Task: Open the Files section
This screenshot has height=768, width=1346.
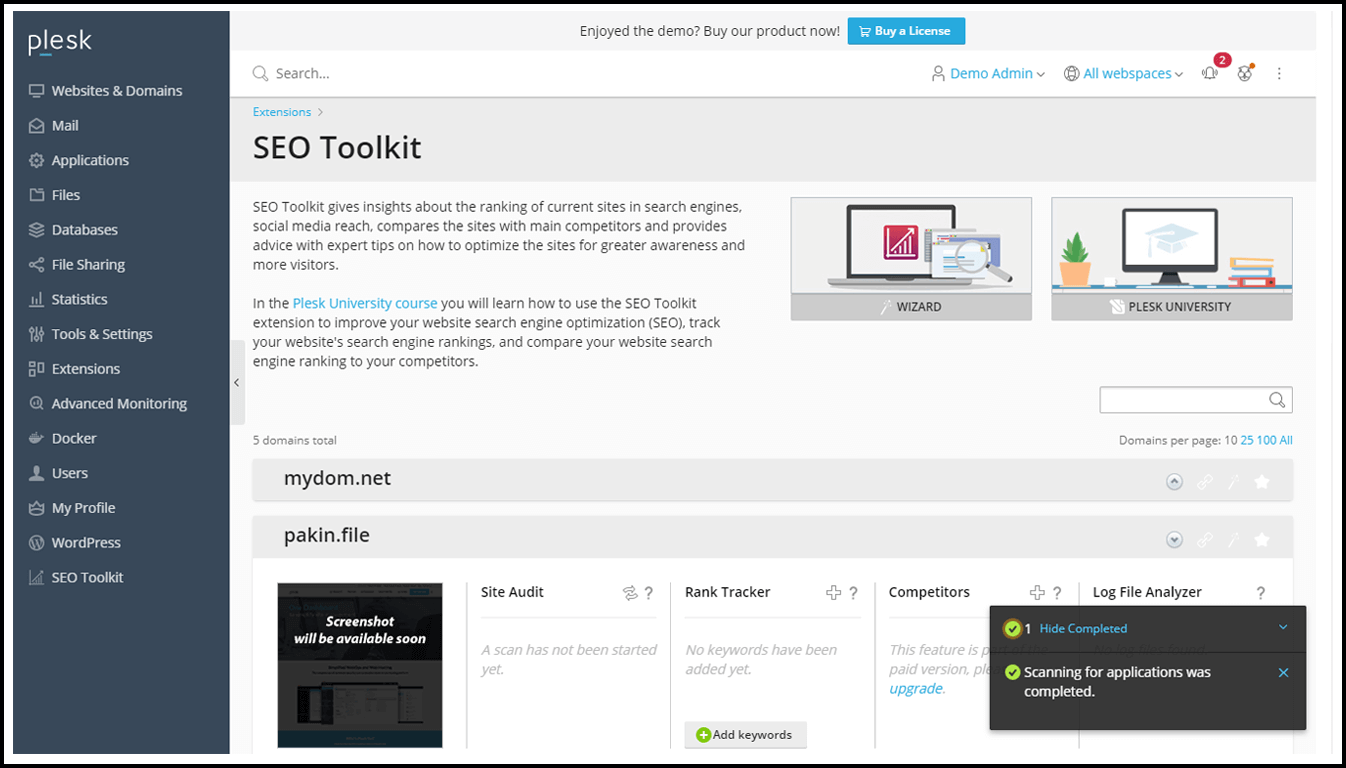Action: click(x=54, y=195)
